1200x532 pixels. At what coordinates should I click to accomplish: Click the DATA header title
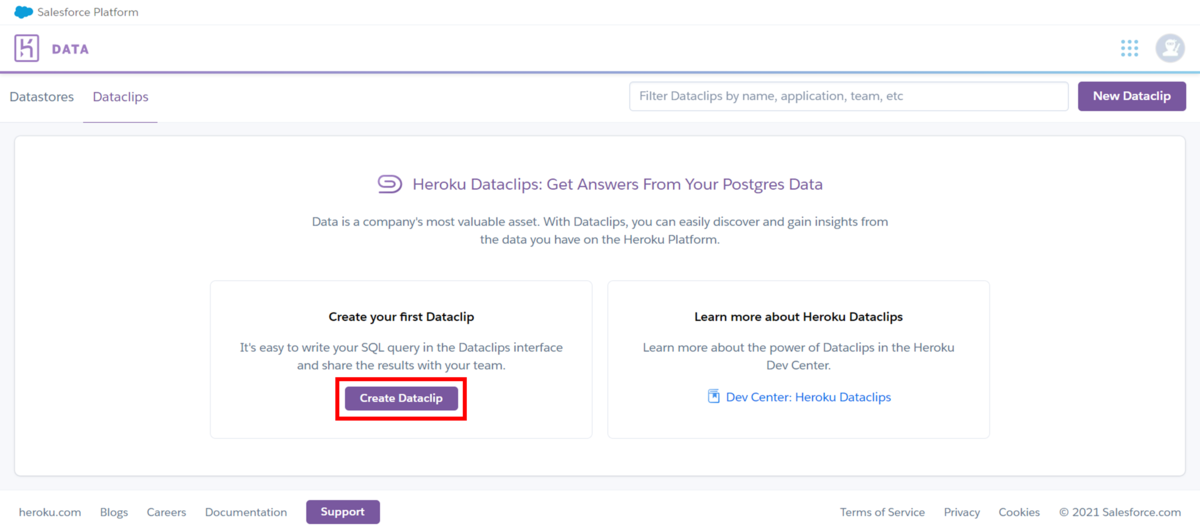tap(70, 49)
